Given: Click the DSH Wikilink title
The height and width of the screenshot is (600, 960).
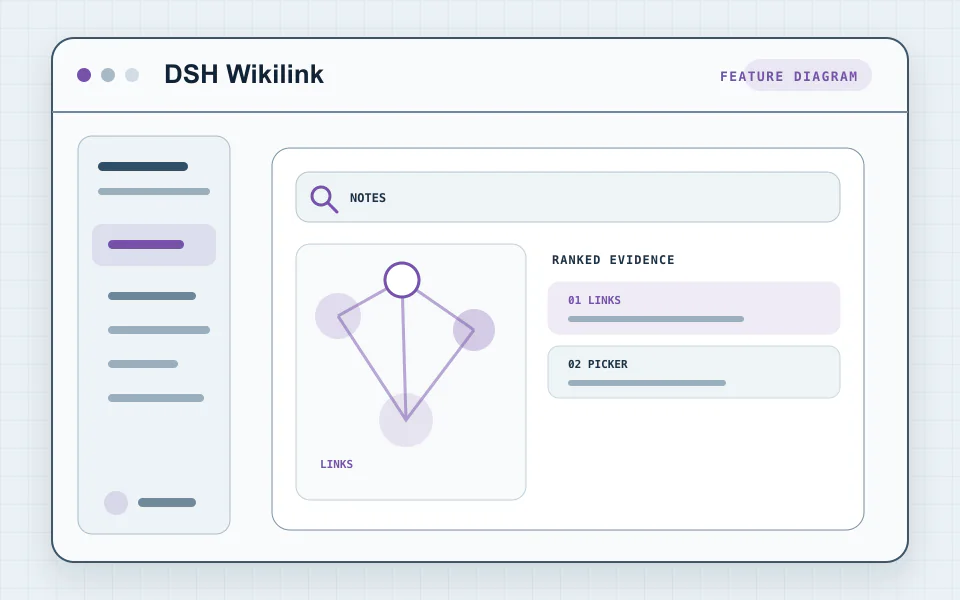Looking at the screenshot, I should 244,74.
